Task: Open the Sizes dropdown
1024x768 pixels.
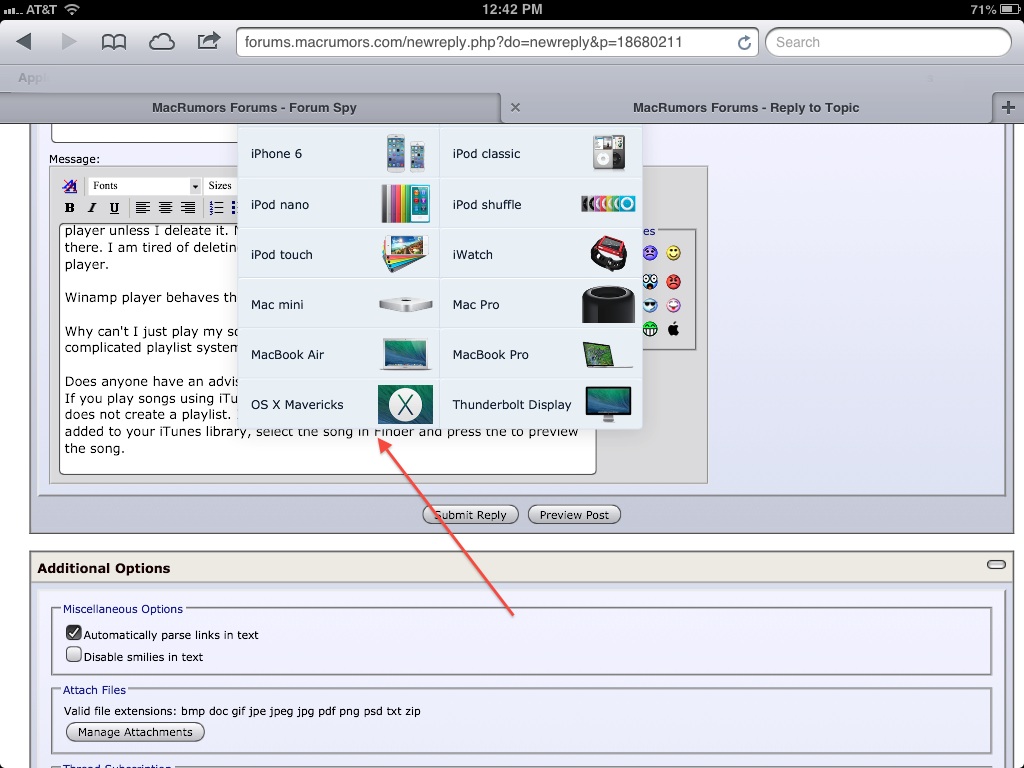Action: [221, 185]
